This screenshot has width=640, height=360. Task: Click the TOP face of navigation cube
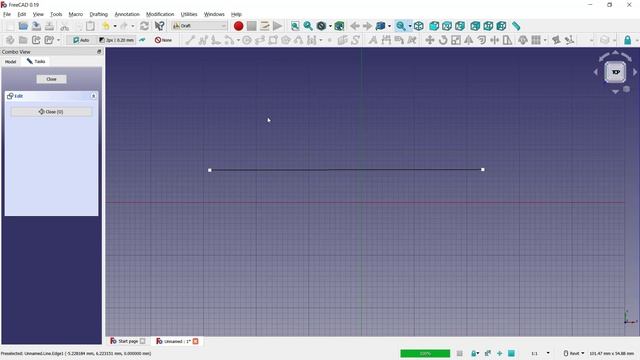pos(615,72)
